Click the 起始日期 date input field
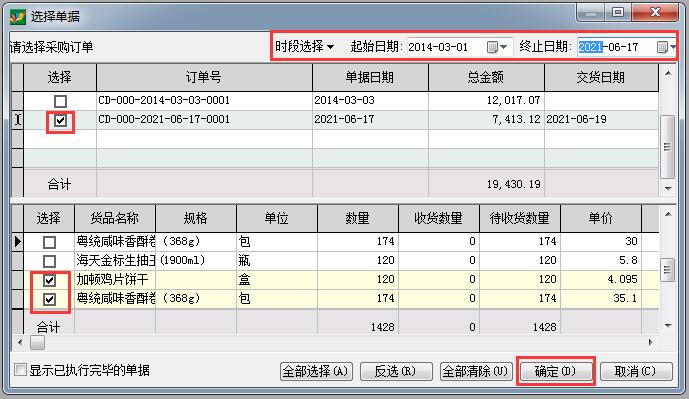Screen dimensions: 689x399 446,47
